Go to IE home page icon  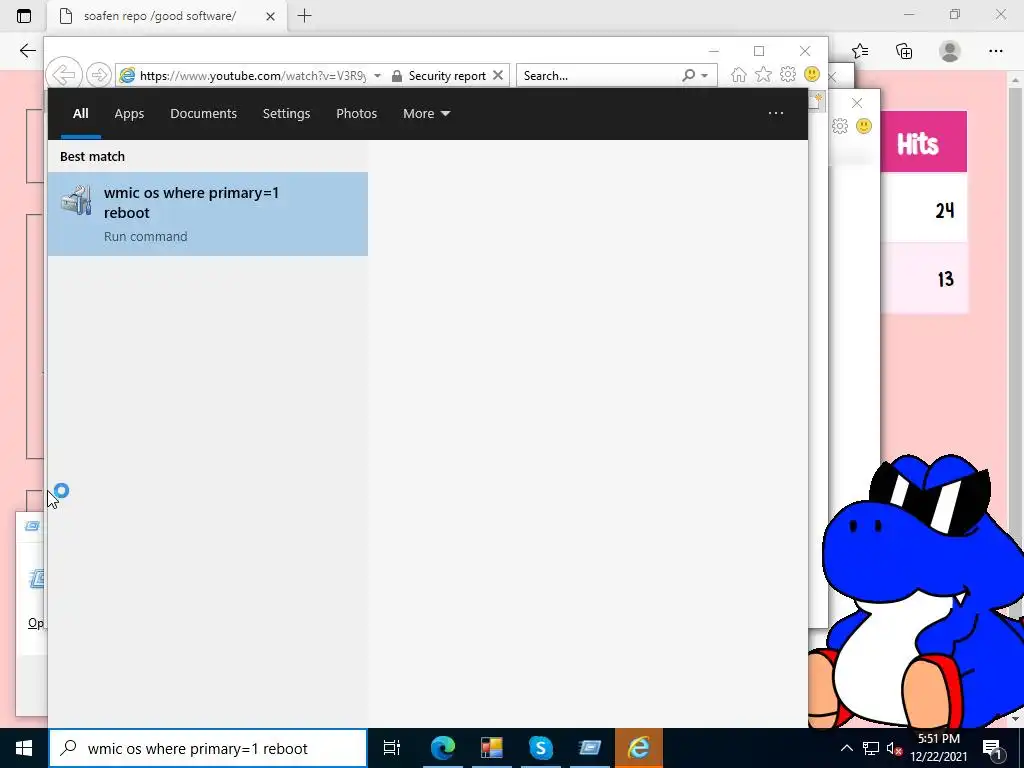tap(739, 74)
